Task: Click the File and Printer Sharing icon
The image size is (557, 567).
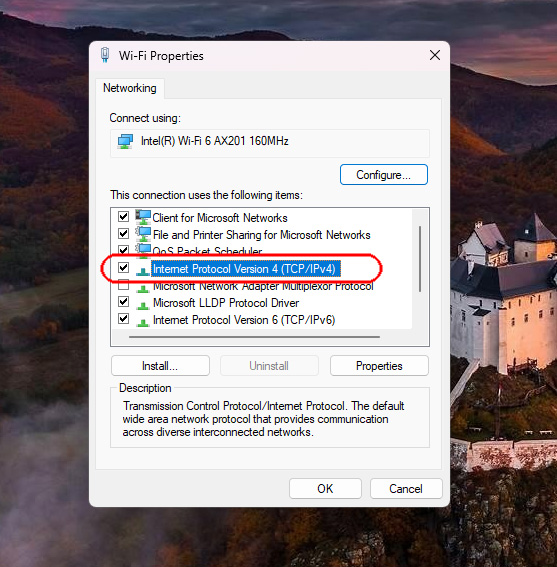Action: pos(143,234)
